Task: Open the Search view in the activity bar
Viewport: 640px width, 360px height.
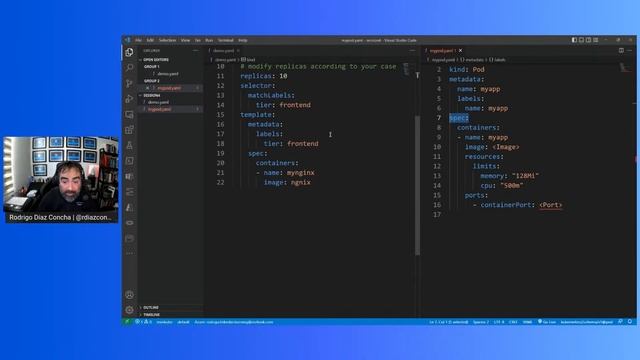Action: 129,68
